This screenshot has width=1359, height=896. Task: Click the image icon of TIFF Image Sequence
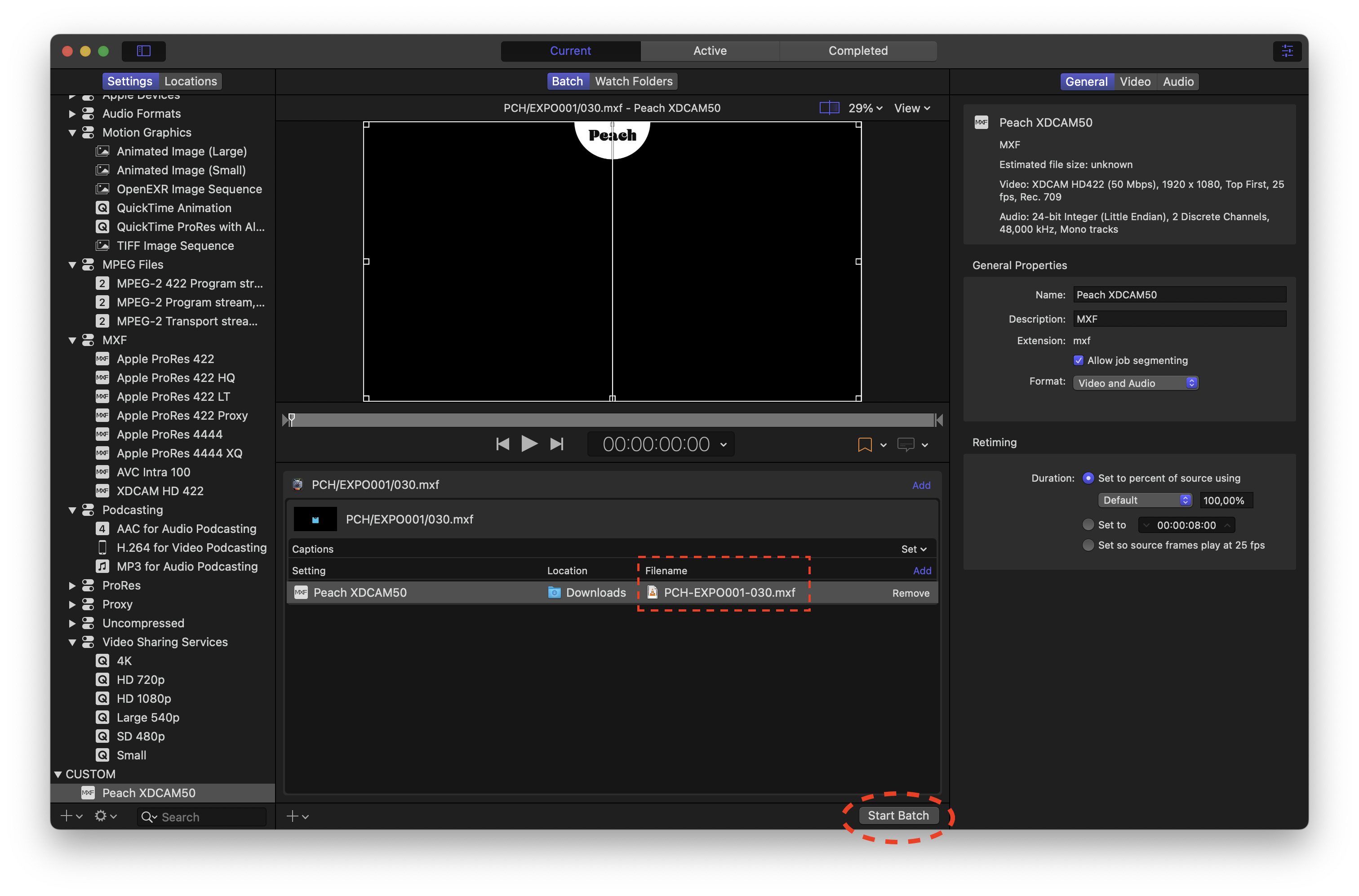tap(102, 246)
